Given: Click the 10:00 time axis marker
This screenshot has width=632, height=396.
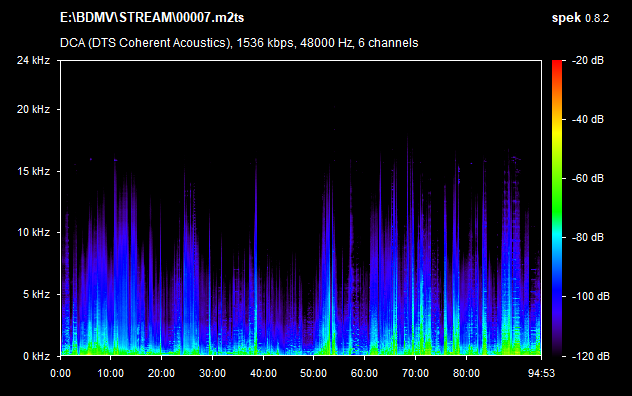Looking at the screenshot, I should [110, 373].
